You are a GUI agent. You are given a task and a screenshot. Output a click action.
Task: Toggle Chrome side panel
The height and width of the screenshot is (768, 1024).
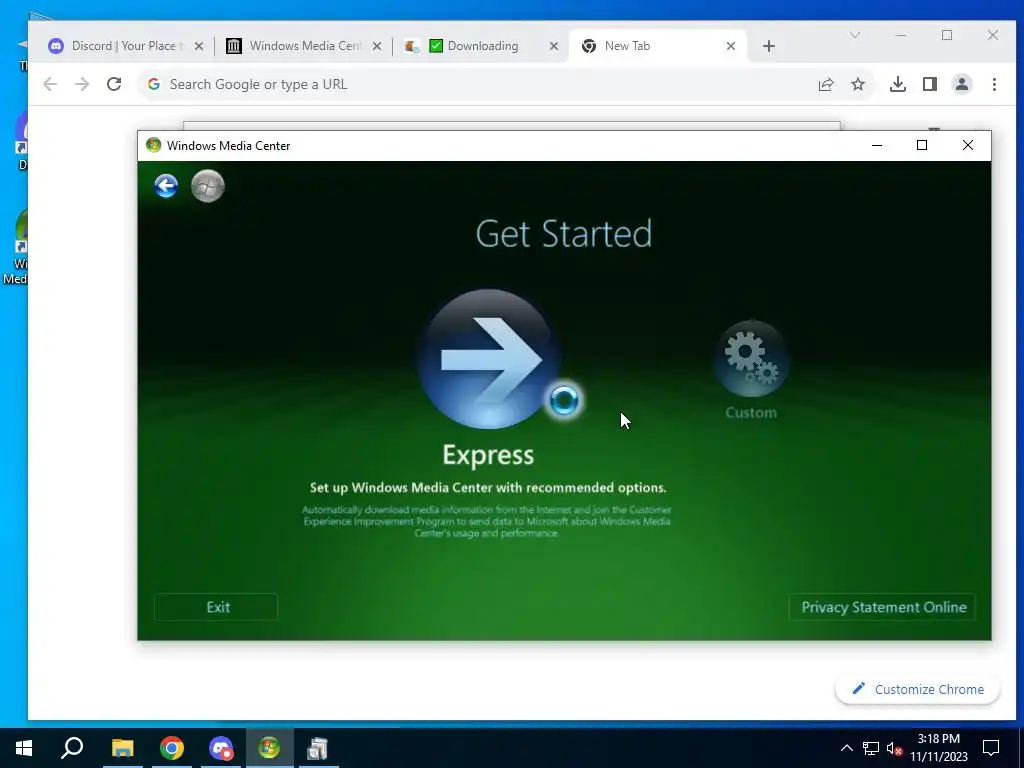(930, 84)
